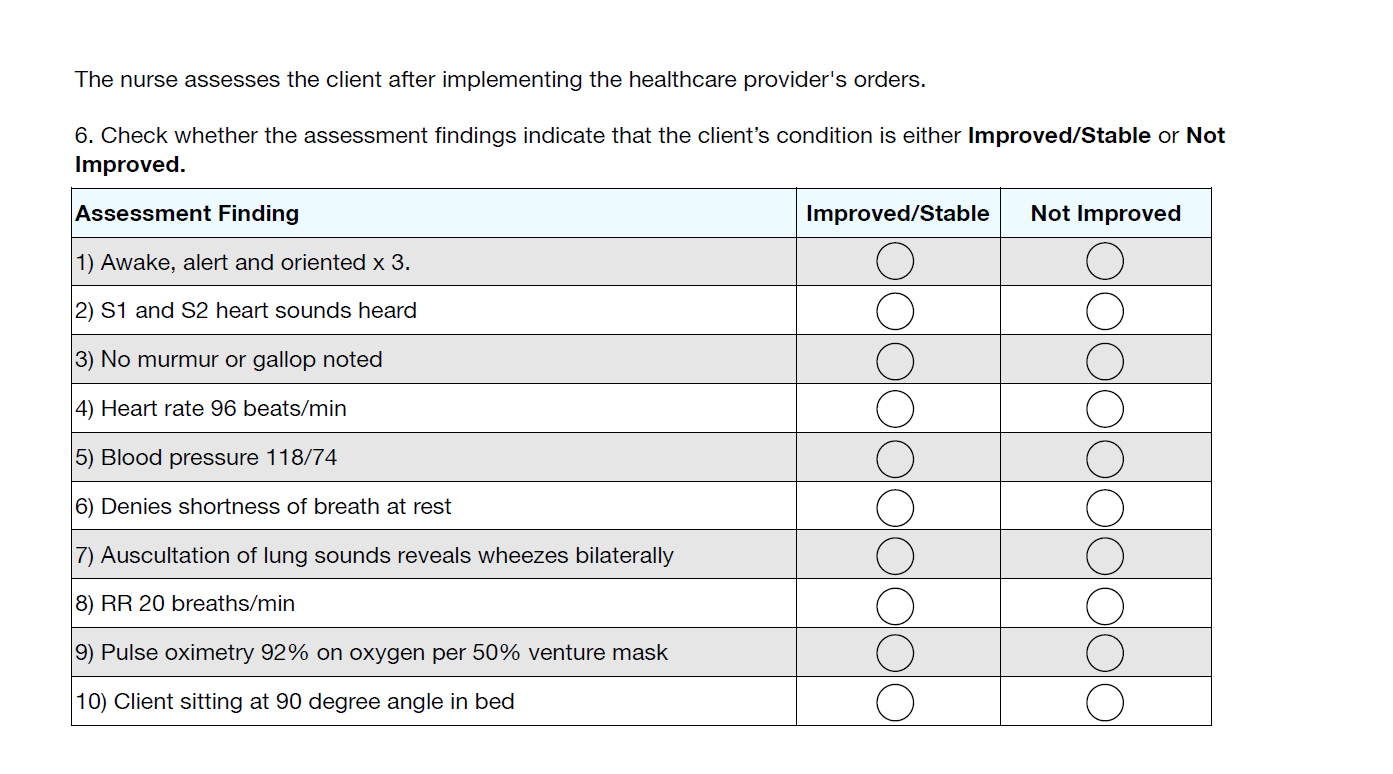
Task: Choose Improved/Stable for denies shortness of breath
Action: pyautogui.click(x=895, y=507)
